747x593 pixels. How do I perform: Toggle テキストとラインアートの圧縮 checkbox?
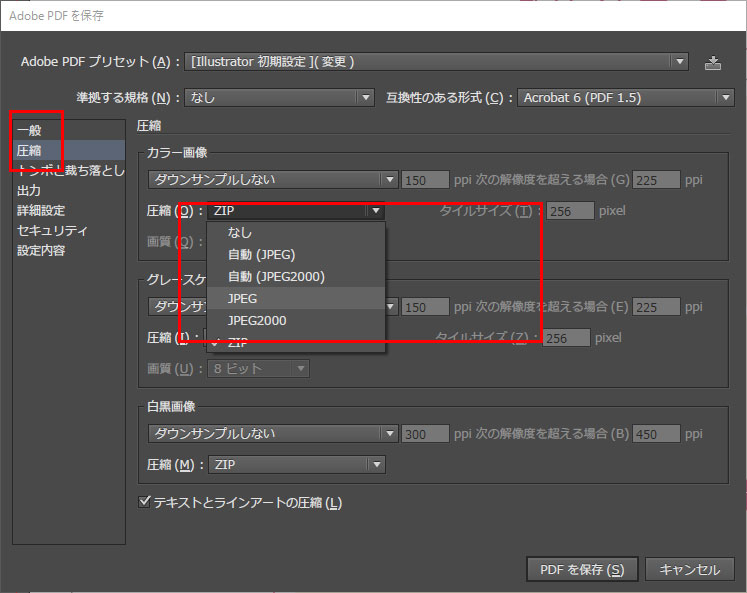pos(145,502)
